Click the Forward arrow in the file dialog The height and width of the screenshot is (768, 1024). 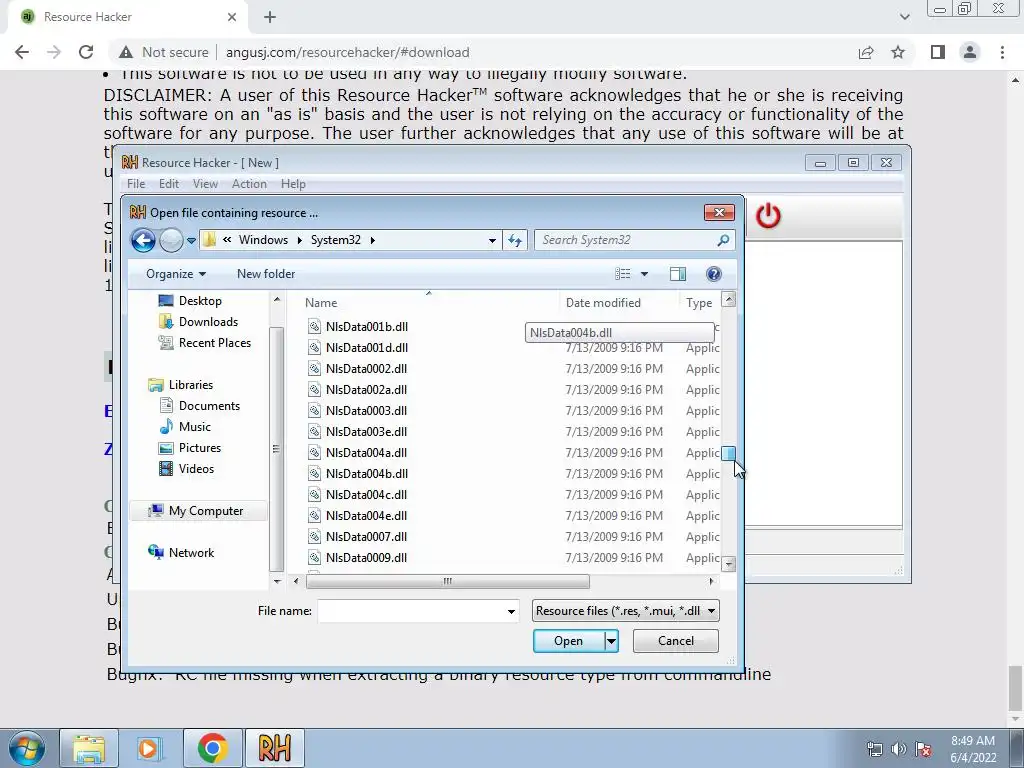(x=171, y=240)
